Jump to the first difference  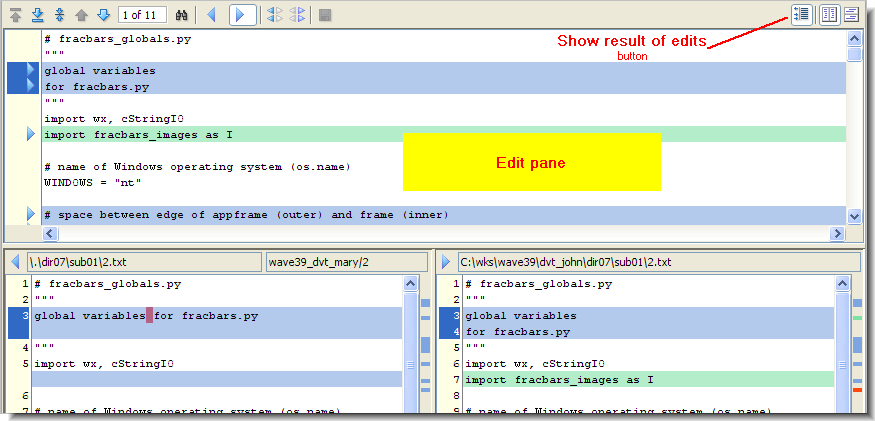pos(16,15)
